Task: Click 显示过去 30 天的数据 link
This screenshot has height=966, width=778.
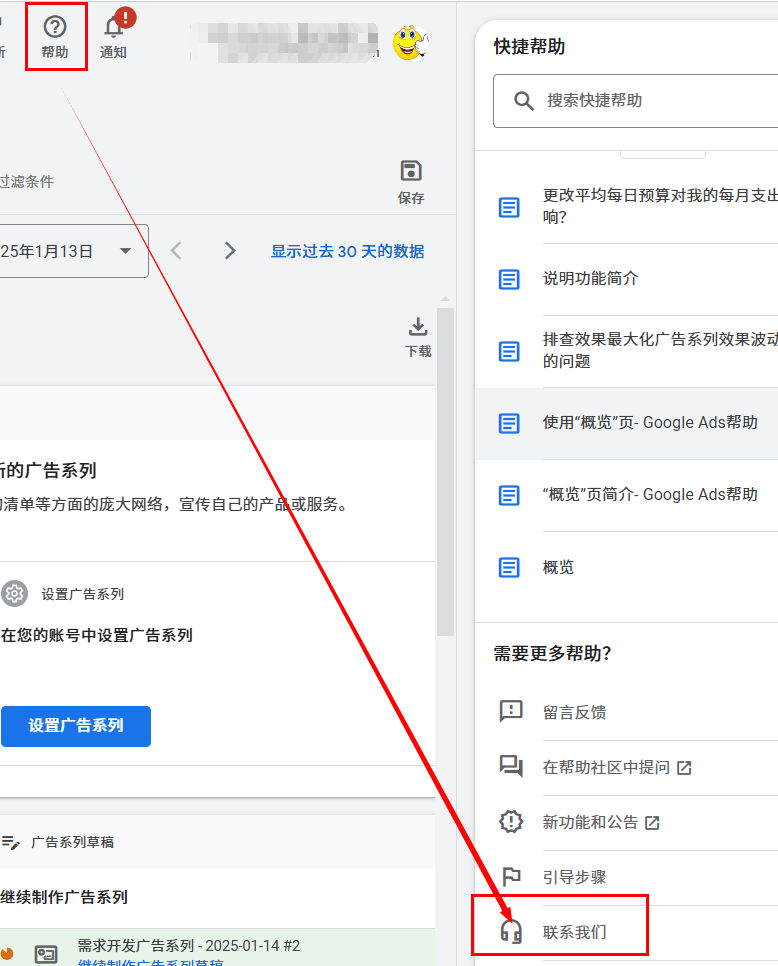Action: pyautogui.click(x=347, y=251)
